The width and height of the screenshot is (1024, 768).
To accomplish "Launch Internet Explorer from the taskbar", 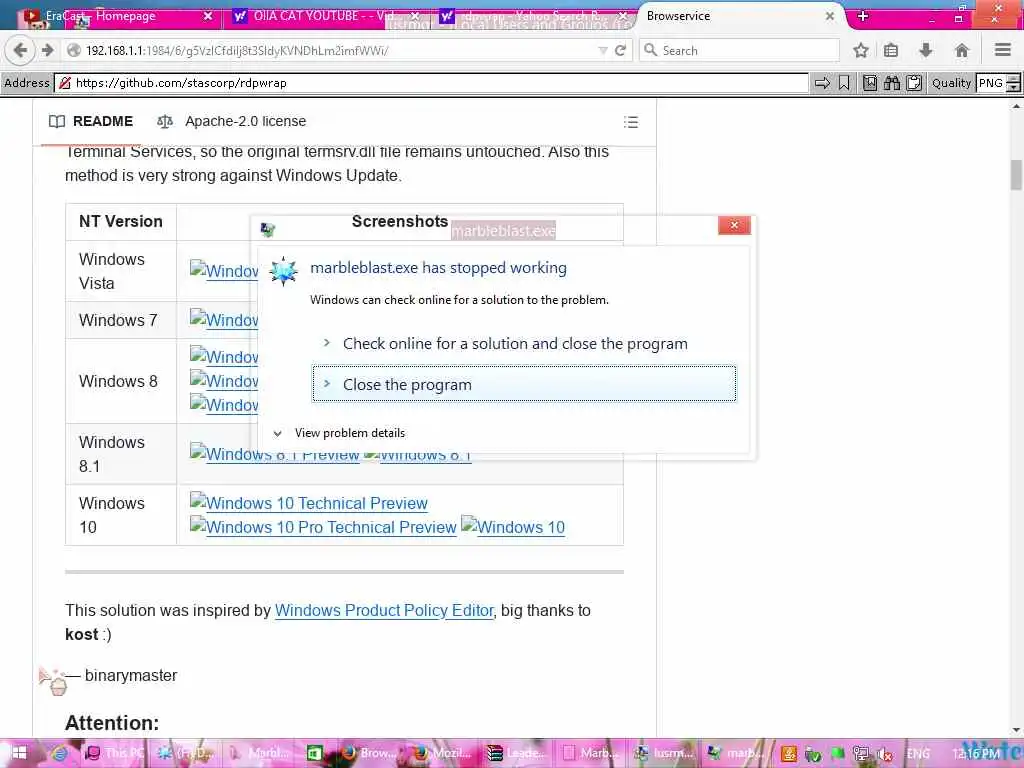I will pyautogui.click(x=59, y=754).
